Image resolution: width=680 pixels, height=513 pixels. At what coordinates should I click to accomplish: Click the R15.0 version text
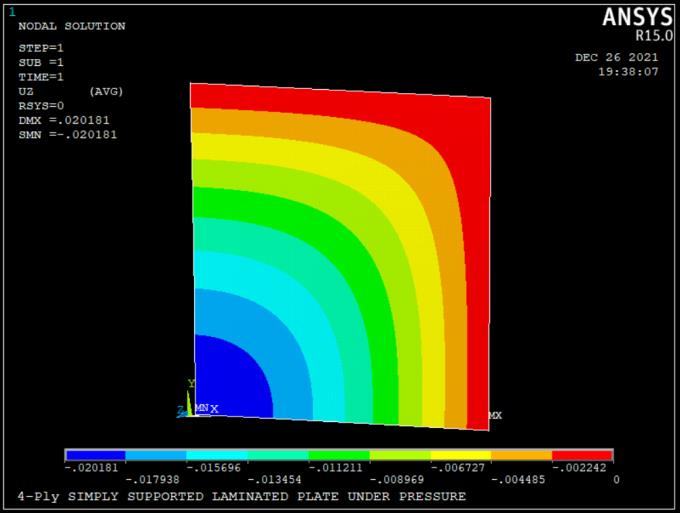(x=654, y=36)
